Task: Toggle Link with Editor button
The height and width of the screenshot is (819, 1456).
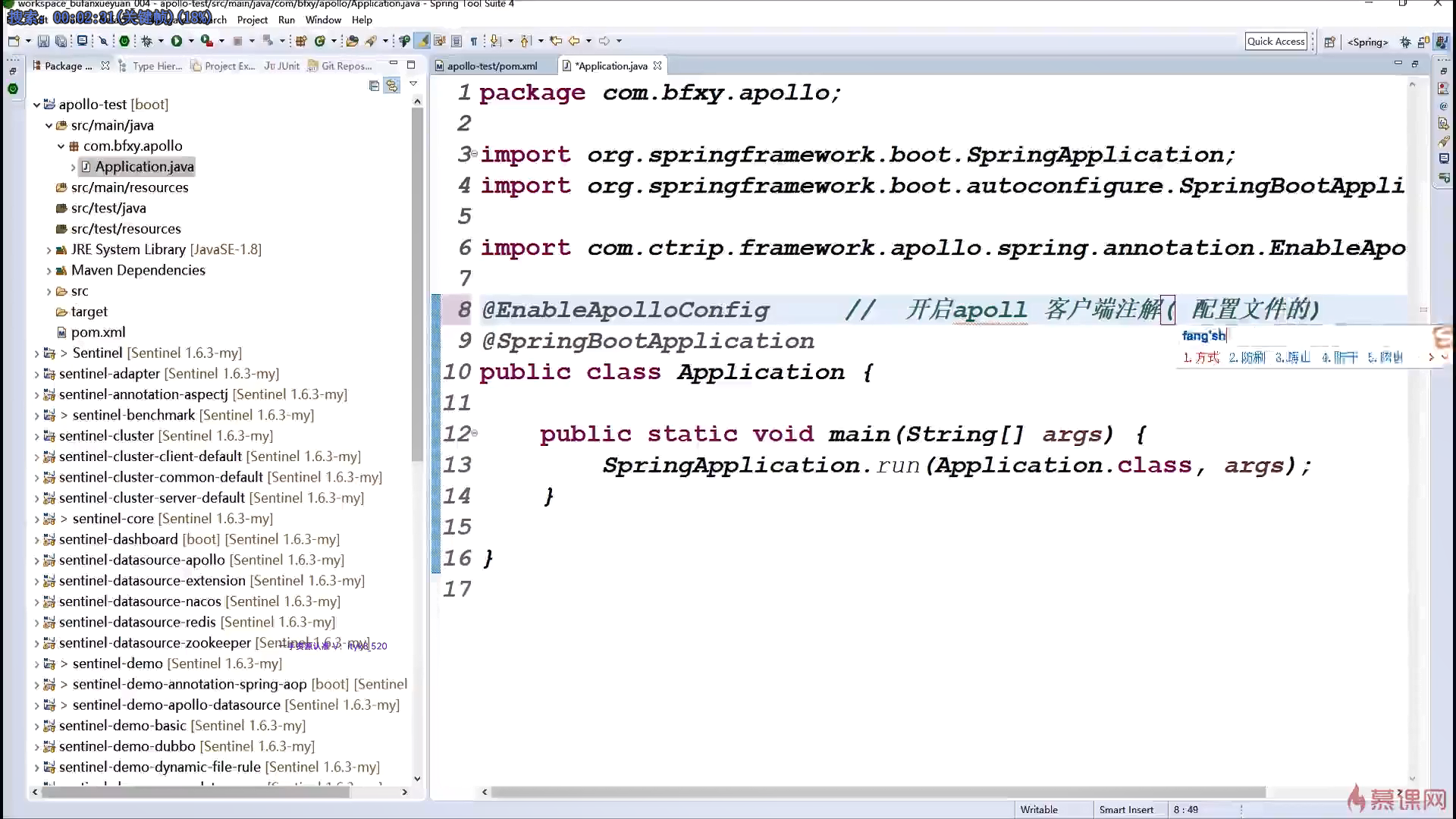Action: [391, 86]
